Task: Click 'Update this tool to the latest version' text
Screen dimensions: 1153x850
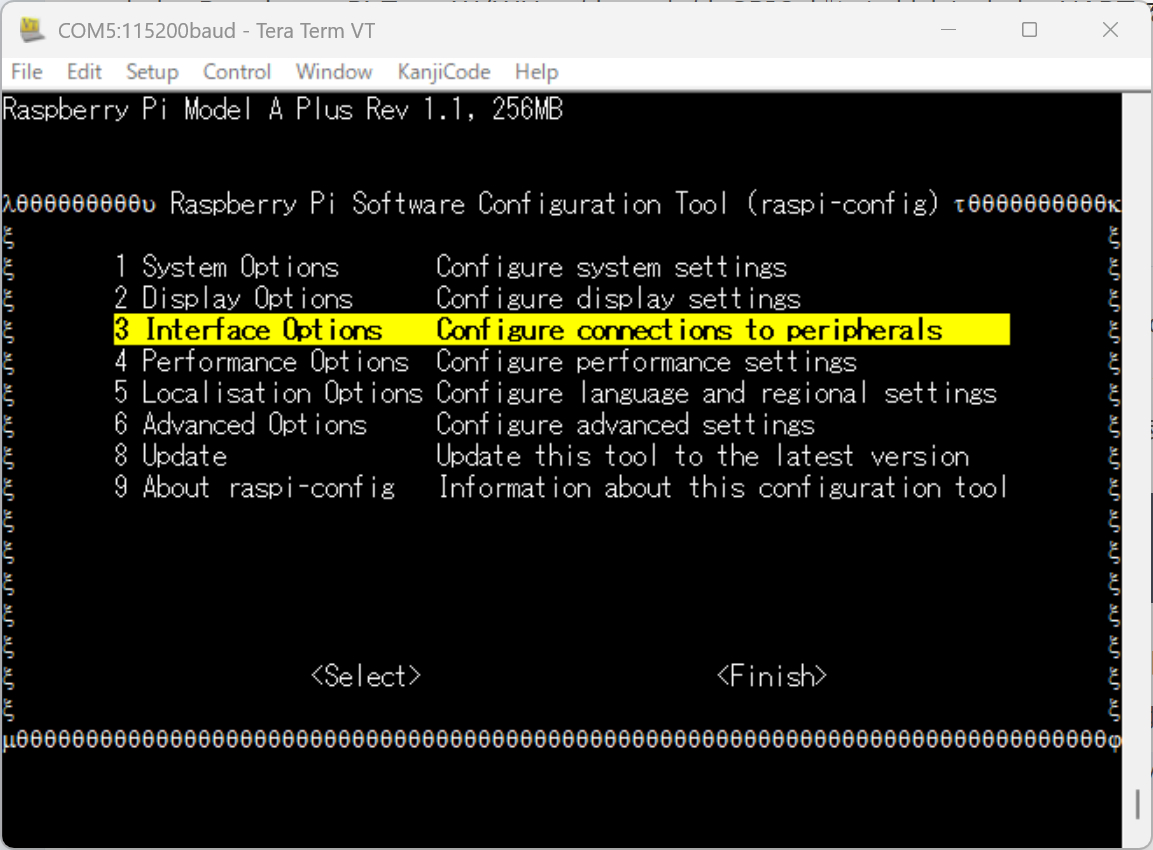Action: pos(703,457)
